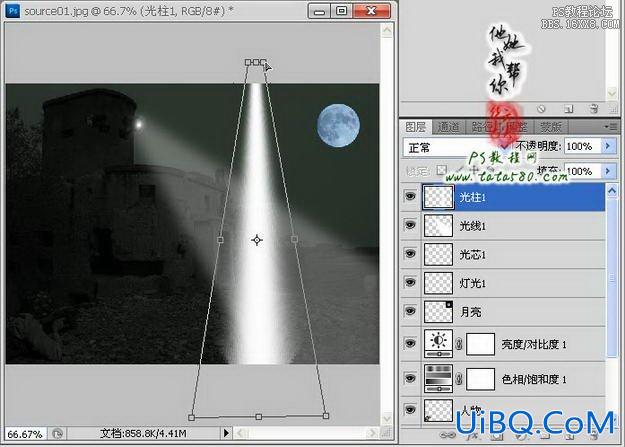625x447 pixels.
Task: Click the bottom-right transform handle
Action: [326, 416]
